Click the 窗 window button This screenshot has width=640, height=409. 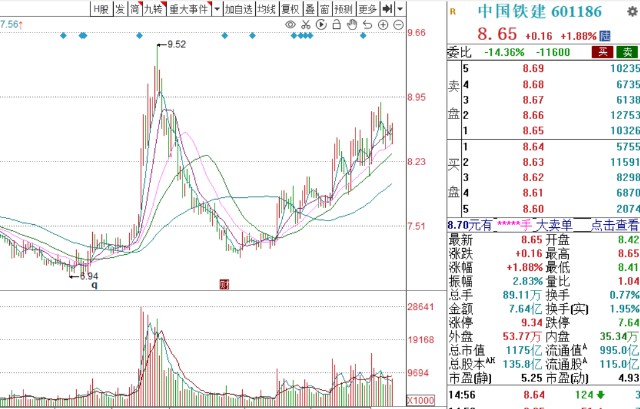324,9
